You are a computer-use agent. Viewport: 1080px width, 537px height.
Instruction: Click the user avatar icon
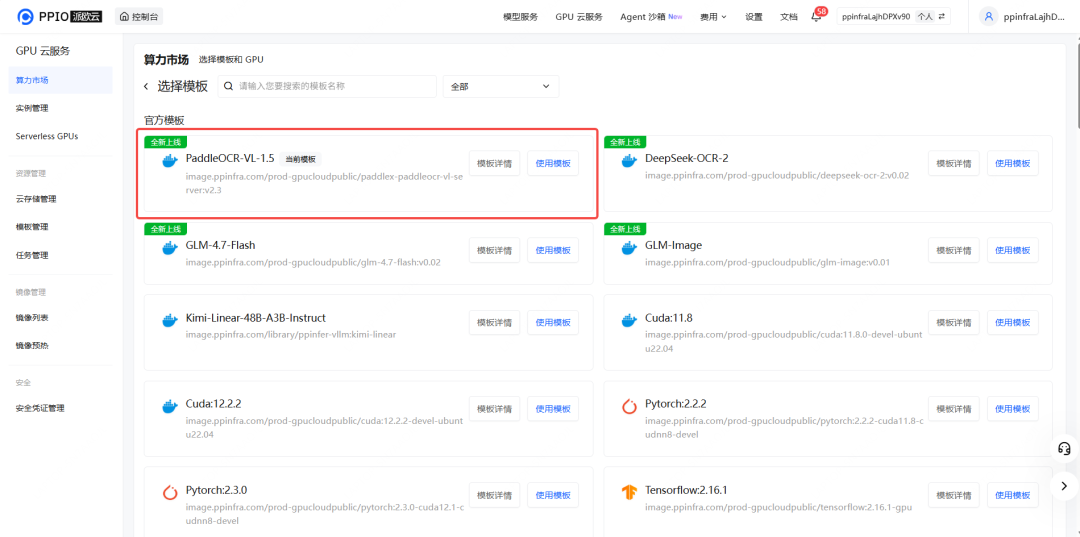989,16
